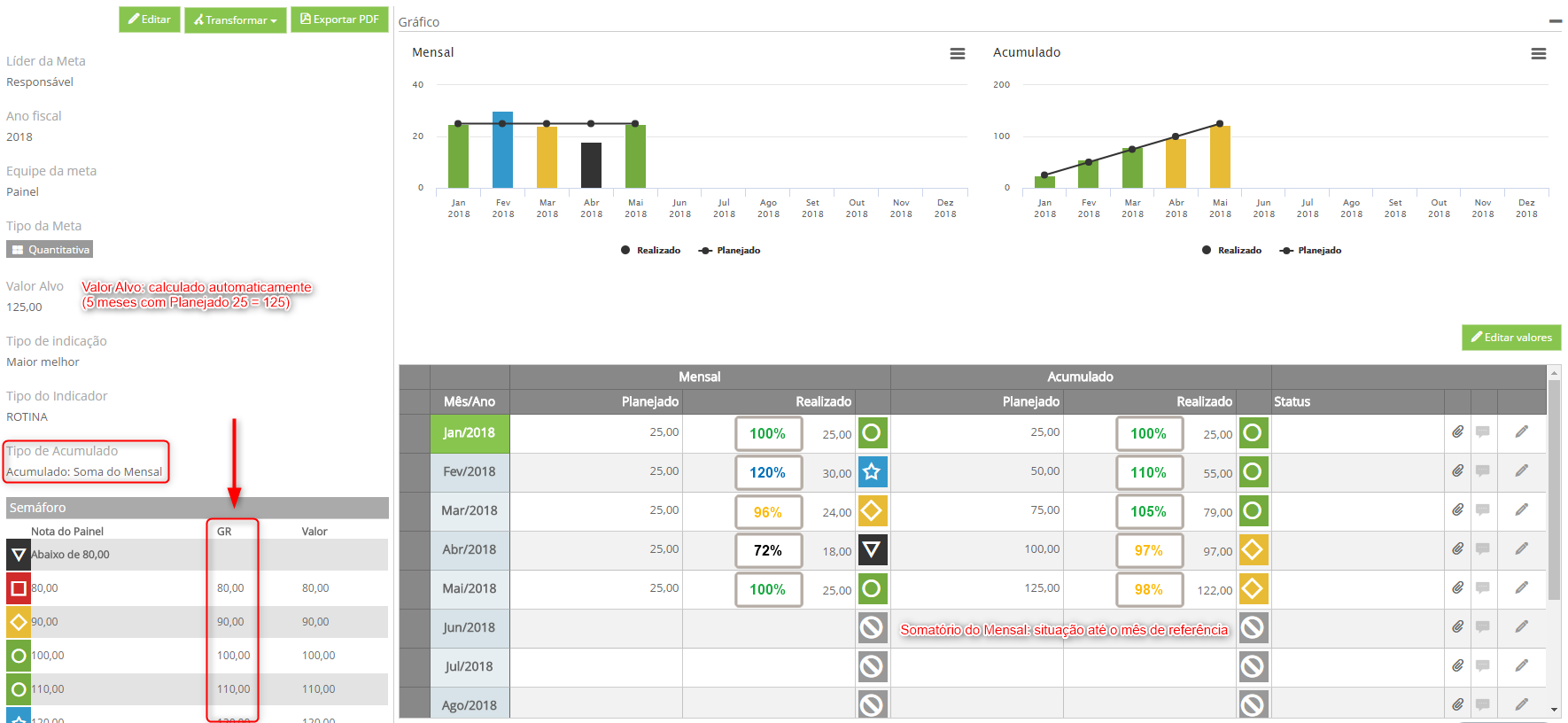The image size is (1568, 723).
Task: Open the Mensal chart hamburger menu
Action: coord(958,54)
